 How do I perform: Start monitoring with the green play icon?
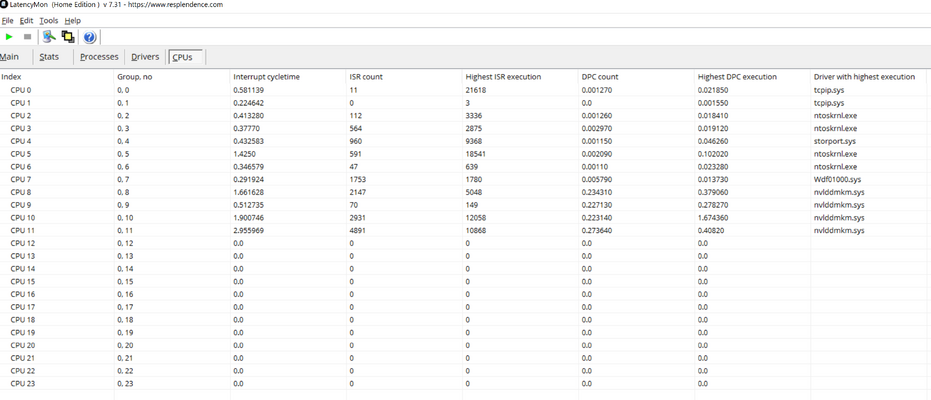(9, 37)
